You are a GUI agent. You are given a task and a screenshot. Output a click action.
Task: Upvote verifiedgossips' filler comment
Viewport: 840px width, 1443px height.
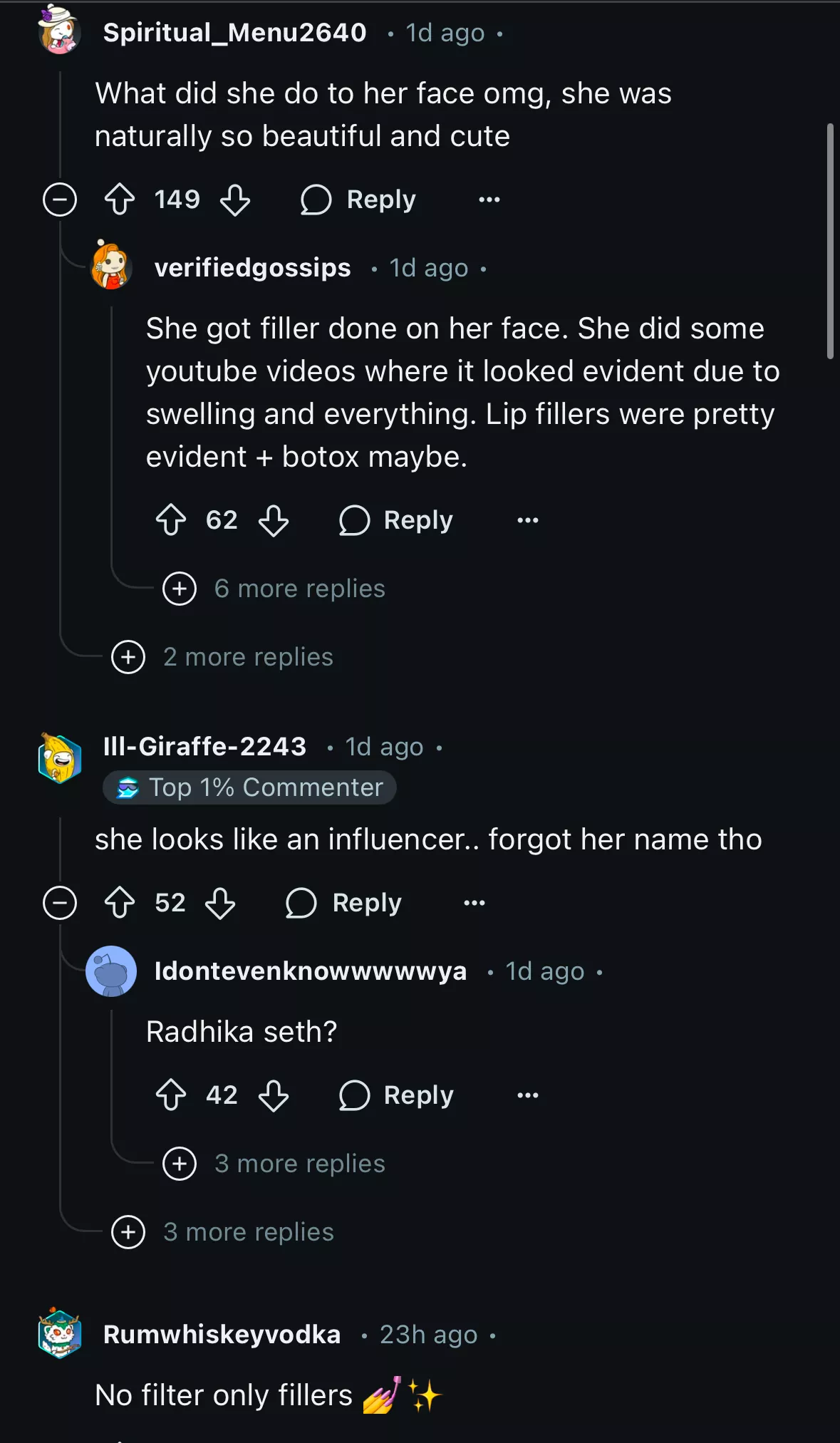(171, 520)
